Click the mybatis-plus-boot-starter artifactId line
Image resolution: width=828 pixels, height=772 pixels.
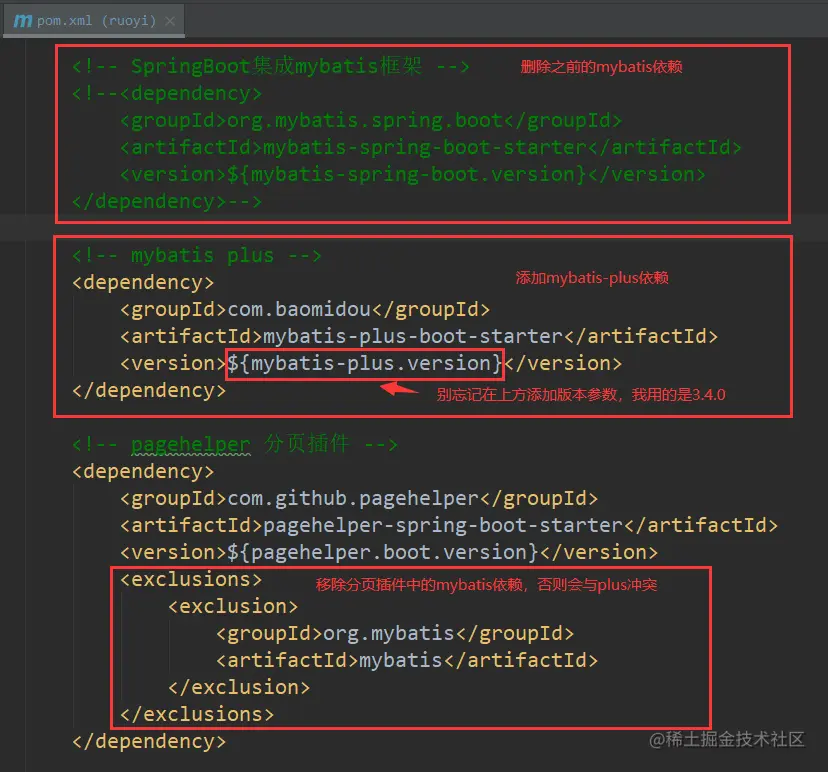point(419,336)
